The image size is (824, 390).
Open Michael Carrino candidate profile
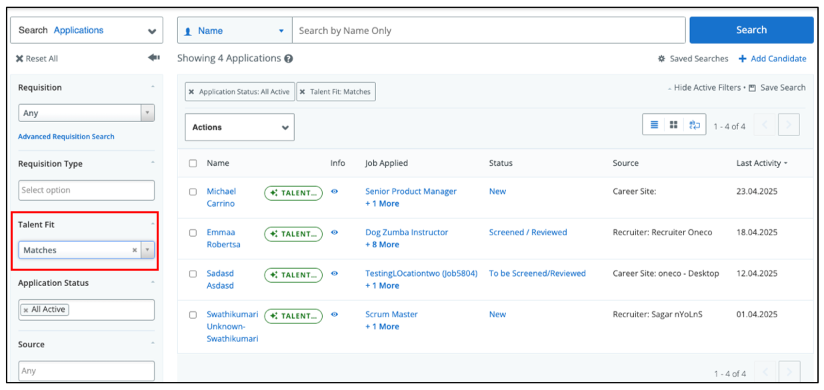[221, 197]
